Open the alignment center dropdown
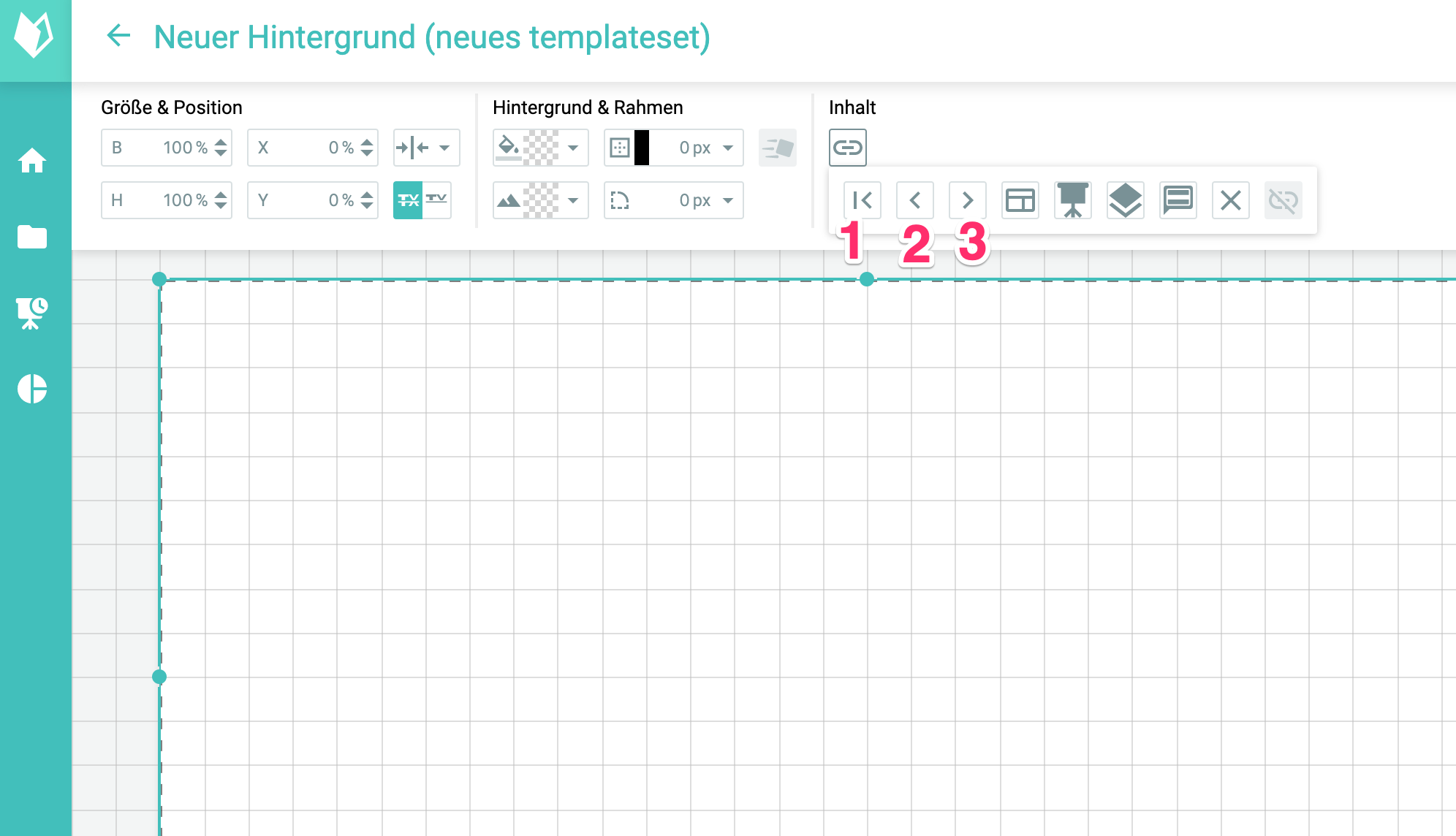 click(x=427, y=148)
